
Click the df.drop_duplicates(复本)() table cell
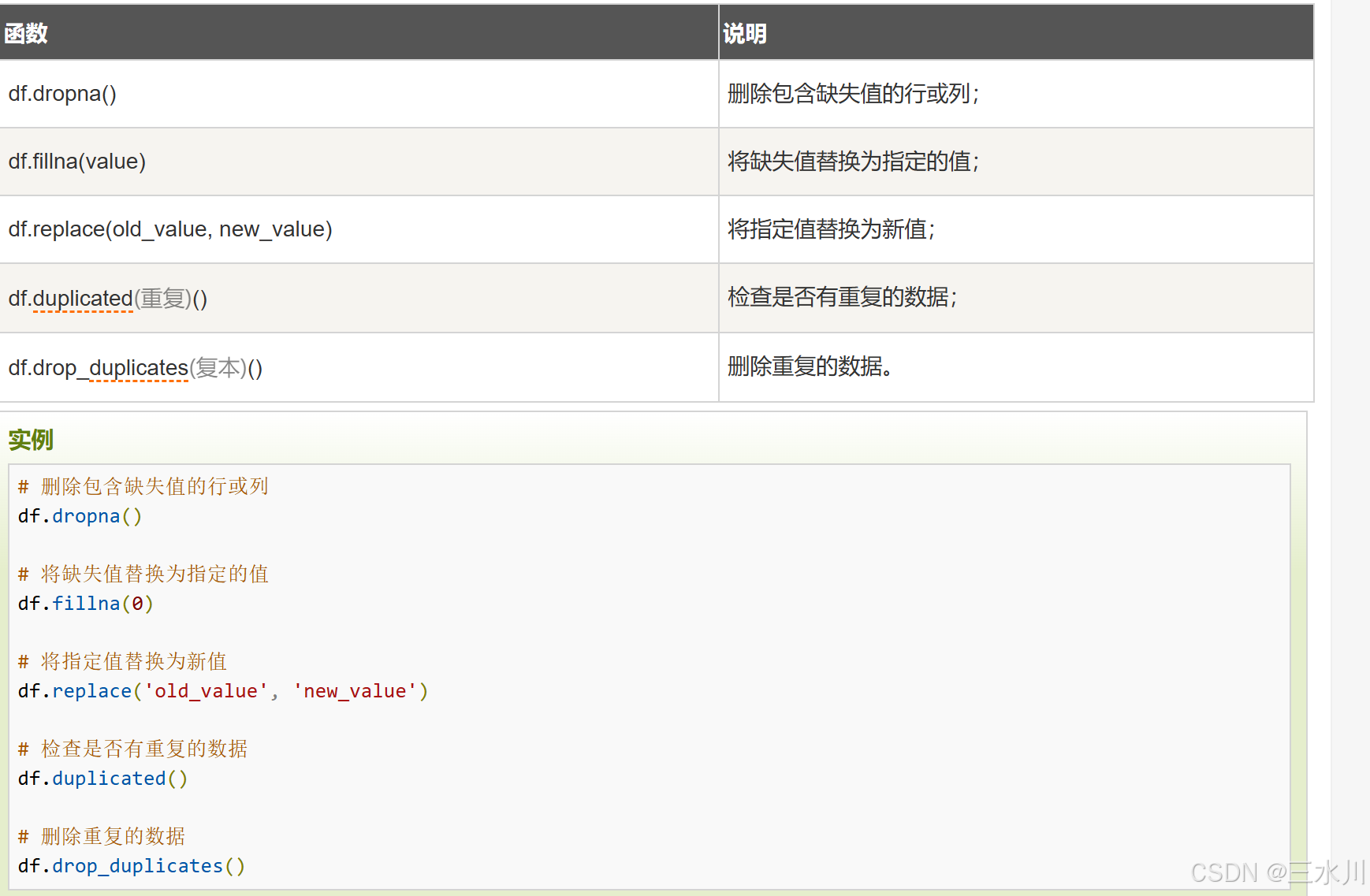point(359,367)
